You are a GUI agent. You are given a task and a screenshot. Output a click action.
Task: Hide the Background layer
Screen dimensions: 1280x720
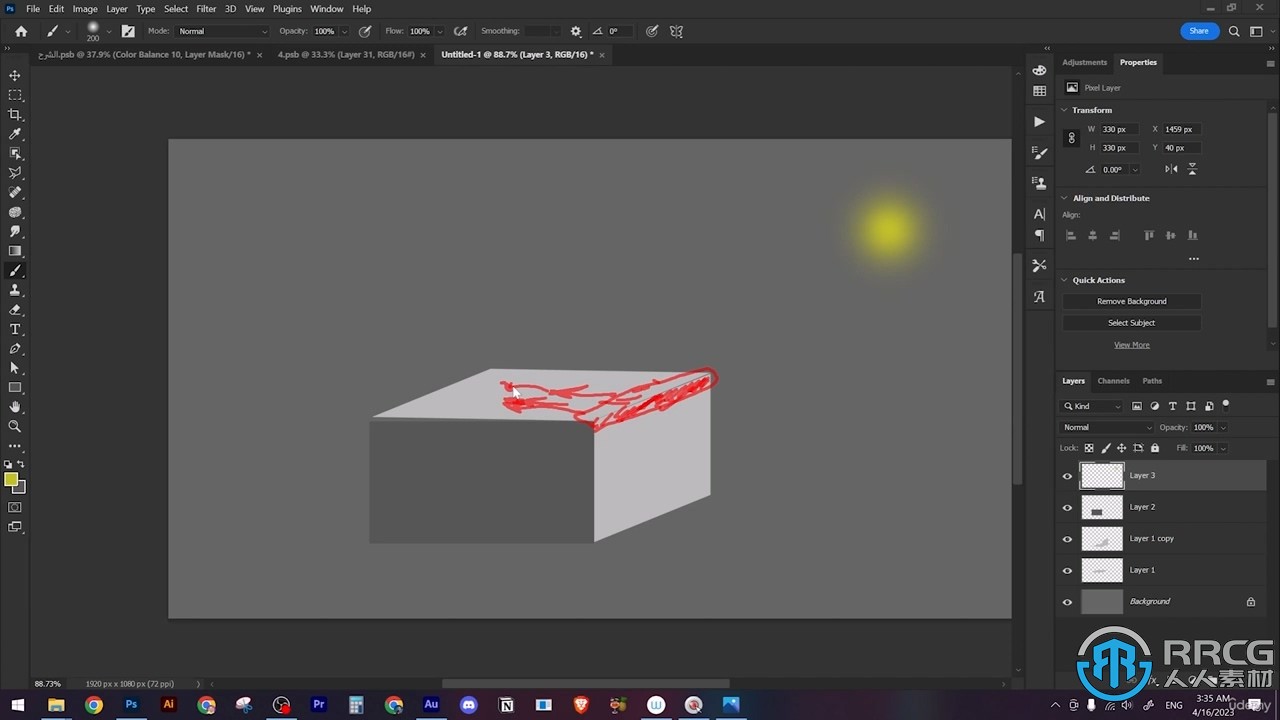(x=1067, y=602)
